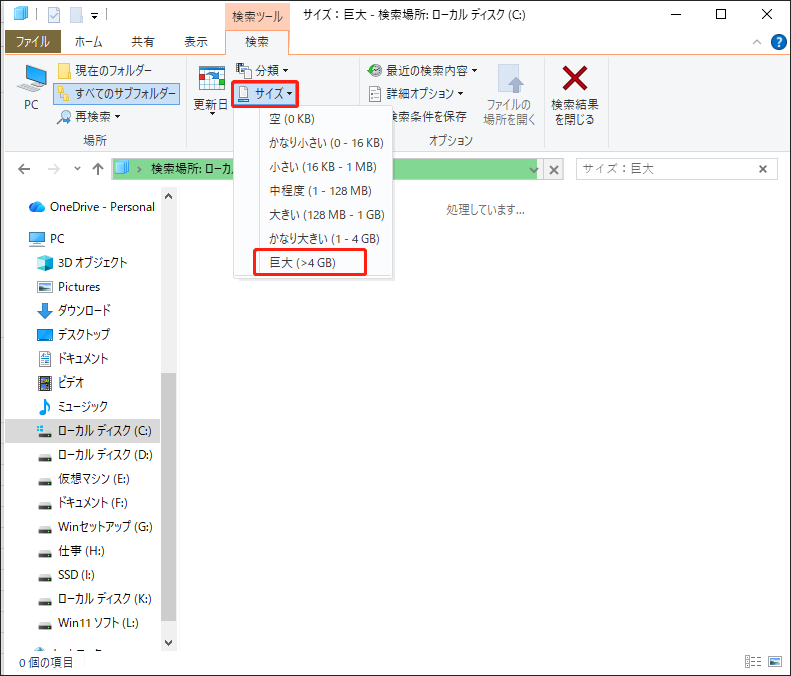Viewport: 791px width, 676px height.
Task: Click the PC search location icon
Action: 31,87
